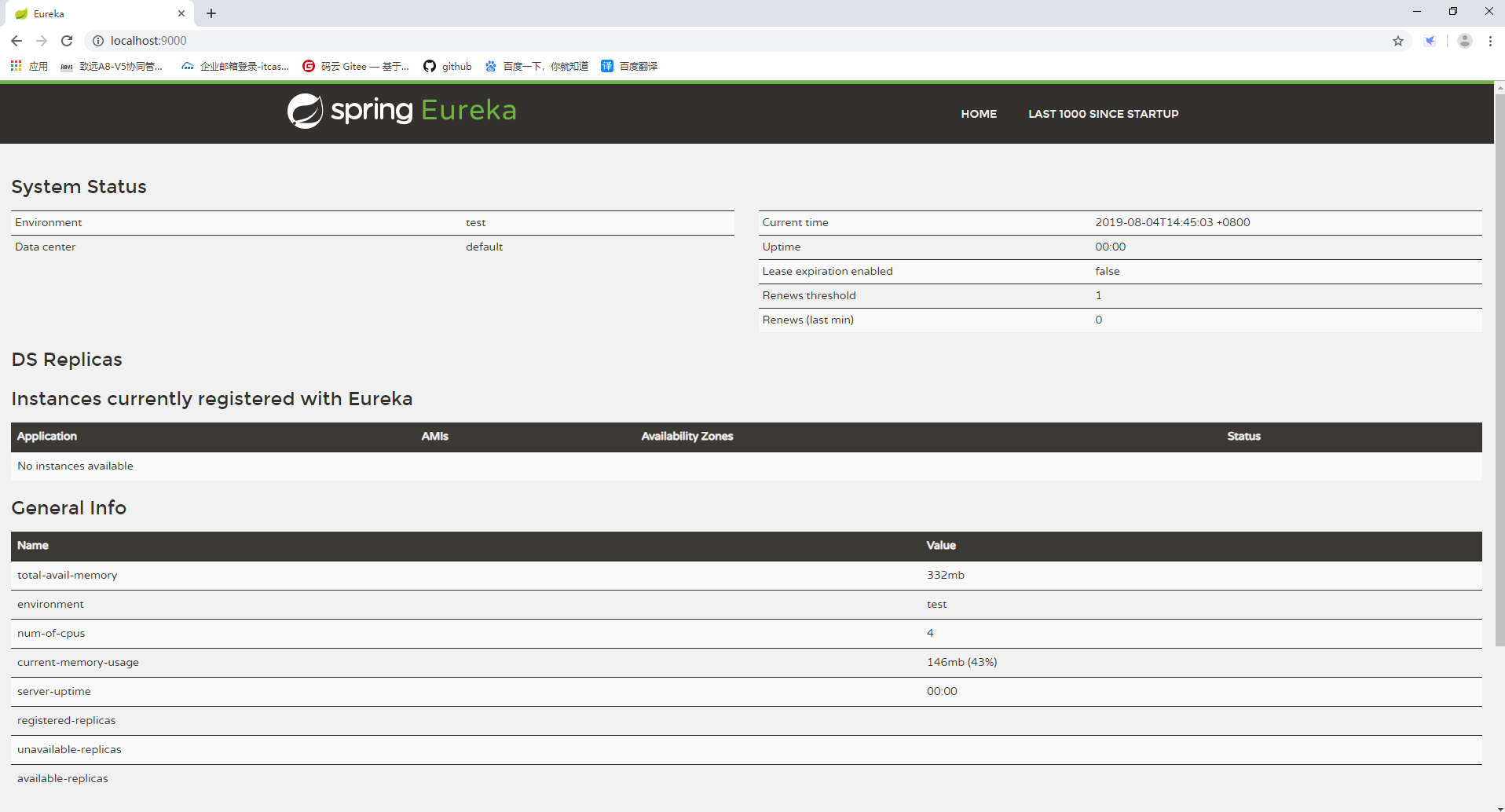Screen dimensions: 1505x812
Task: Click the 'Lease expiration enabled' label
Action: (x=827, y=271)
